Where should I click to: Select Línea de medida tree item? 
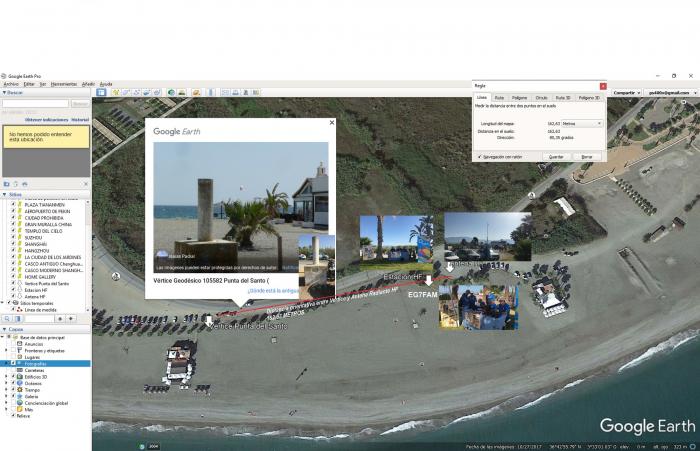(x=40, y=309)
